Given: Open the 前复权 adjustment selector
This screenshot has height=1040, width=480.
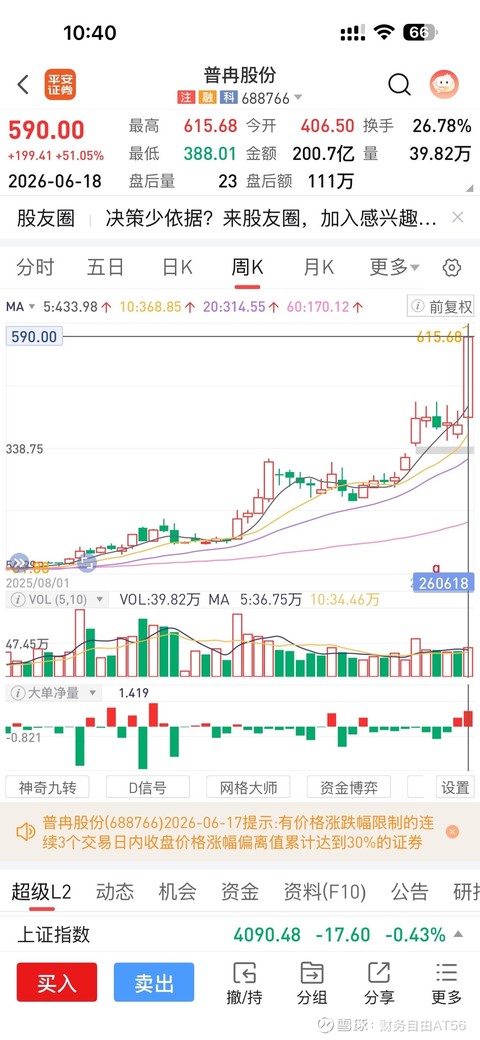Looking at the screenshot, I should 440,306.
